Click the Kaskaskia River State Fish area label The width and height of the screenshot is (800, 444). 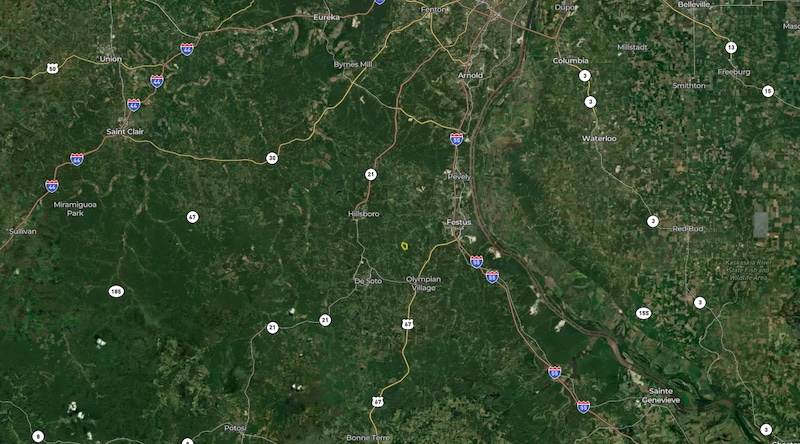[749, 270]
